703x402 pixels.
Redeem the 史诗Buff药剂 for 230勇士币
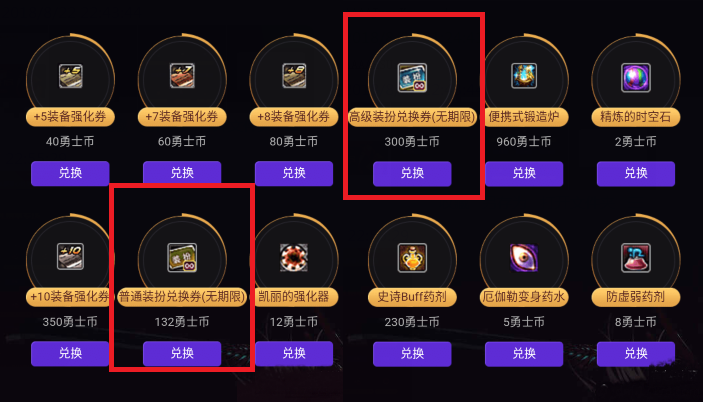(412, 354)
